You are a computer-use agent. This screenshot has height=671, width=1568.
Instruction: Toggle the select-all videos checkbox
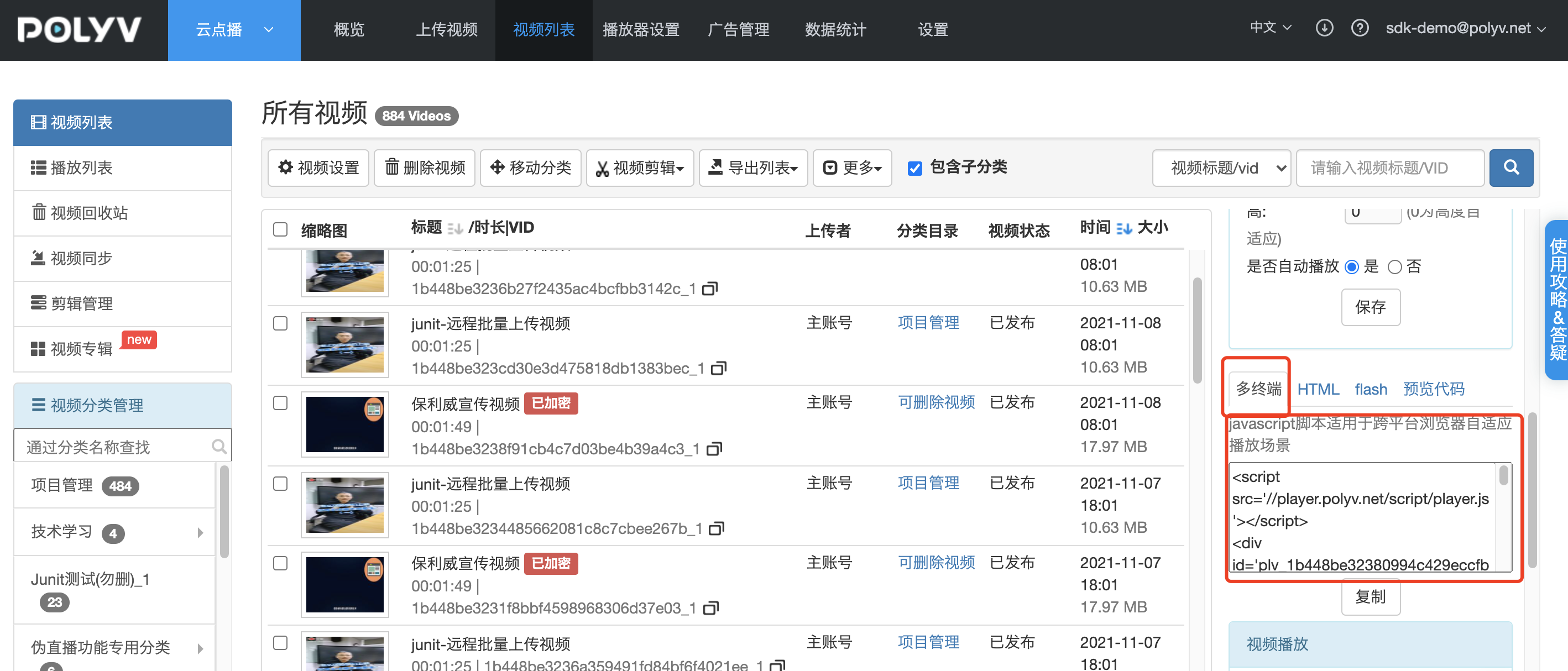(x=280, y=229)
